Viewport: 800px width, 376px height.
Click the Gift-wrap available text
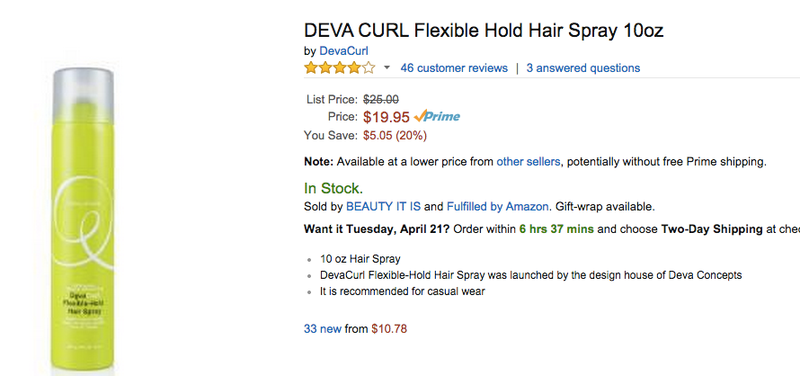click(x=605, y=207)
